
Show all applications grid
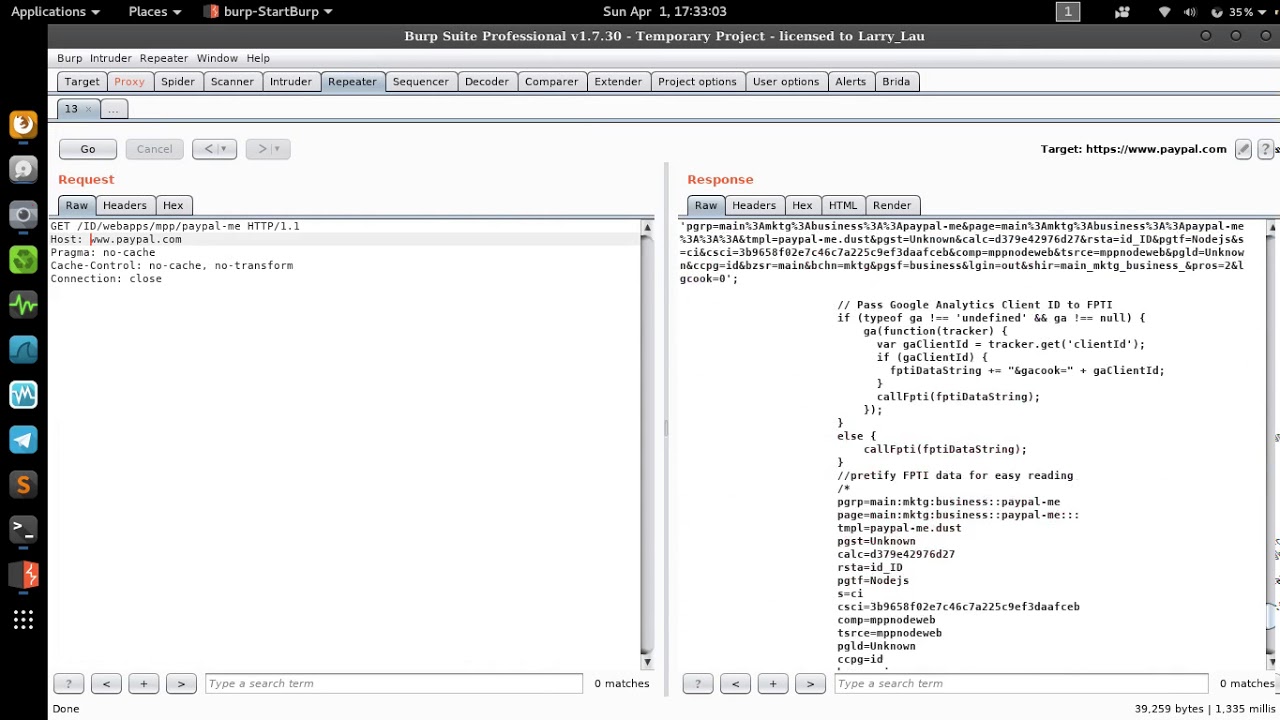tap(23, 621)
